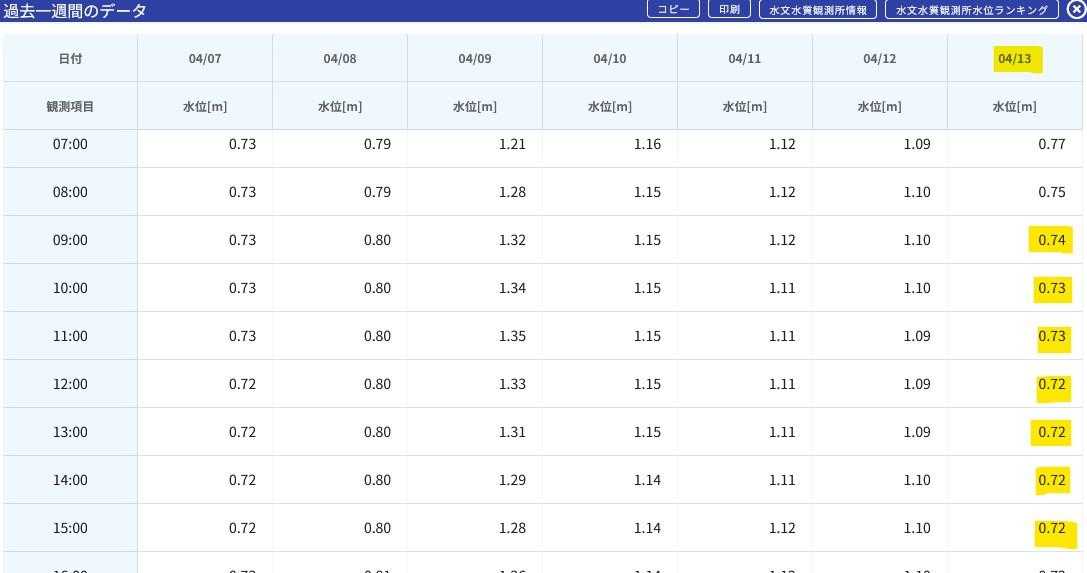Image resolution: width=1087 pixels, height=573 pixels.
Task: Close the 過去一週間のデータ panel
Action: [x=1075, y=9]
